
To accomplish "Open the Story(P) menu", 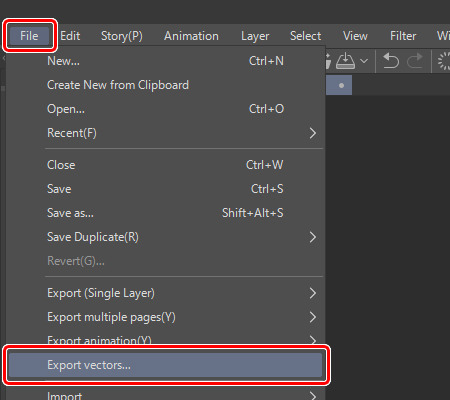I will [122, 36].
